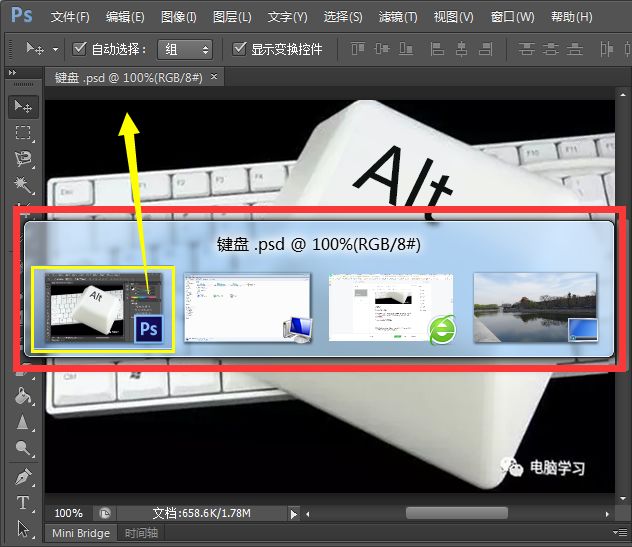Align top edges of layers
Screen dimensions: 632x547
pyautogui.click(x=358, y=49)
